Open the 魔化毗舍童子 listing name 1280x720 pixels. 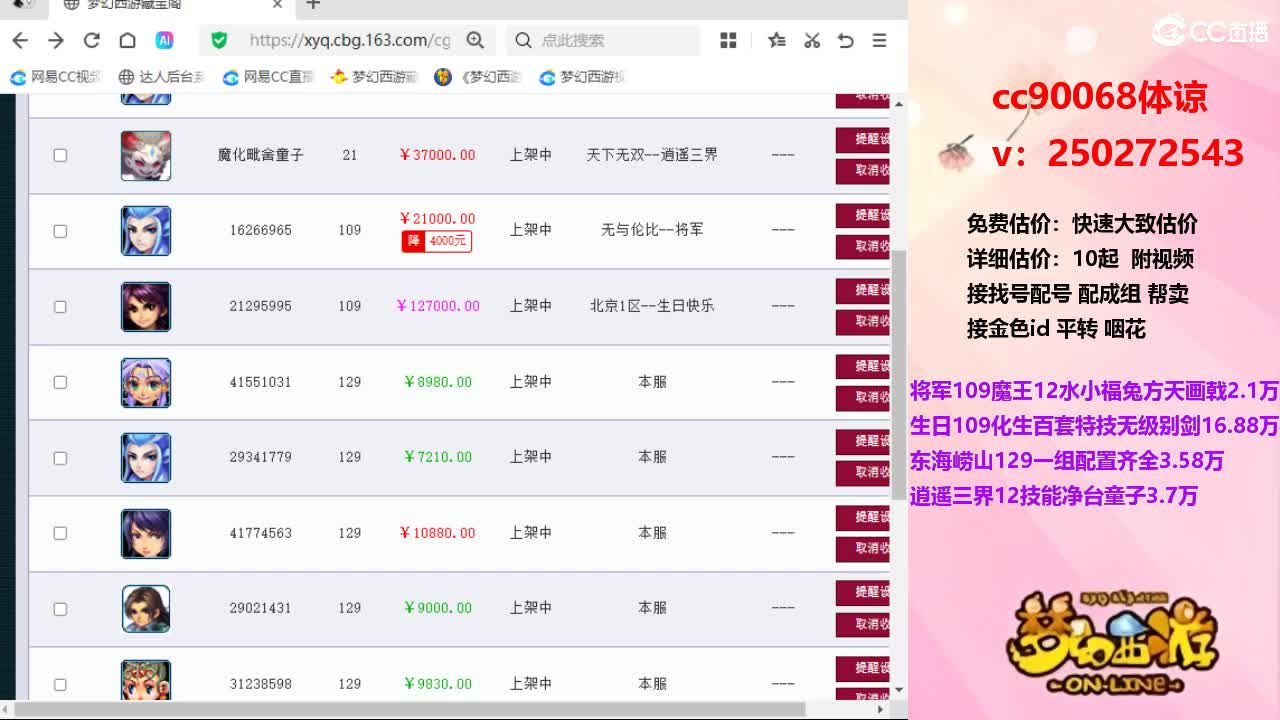[260, 155]
